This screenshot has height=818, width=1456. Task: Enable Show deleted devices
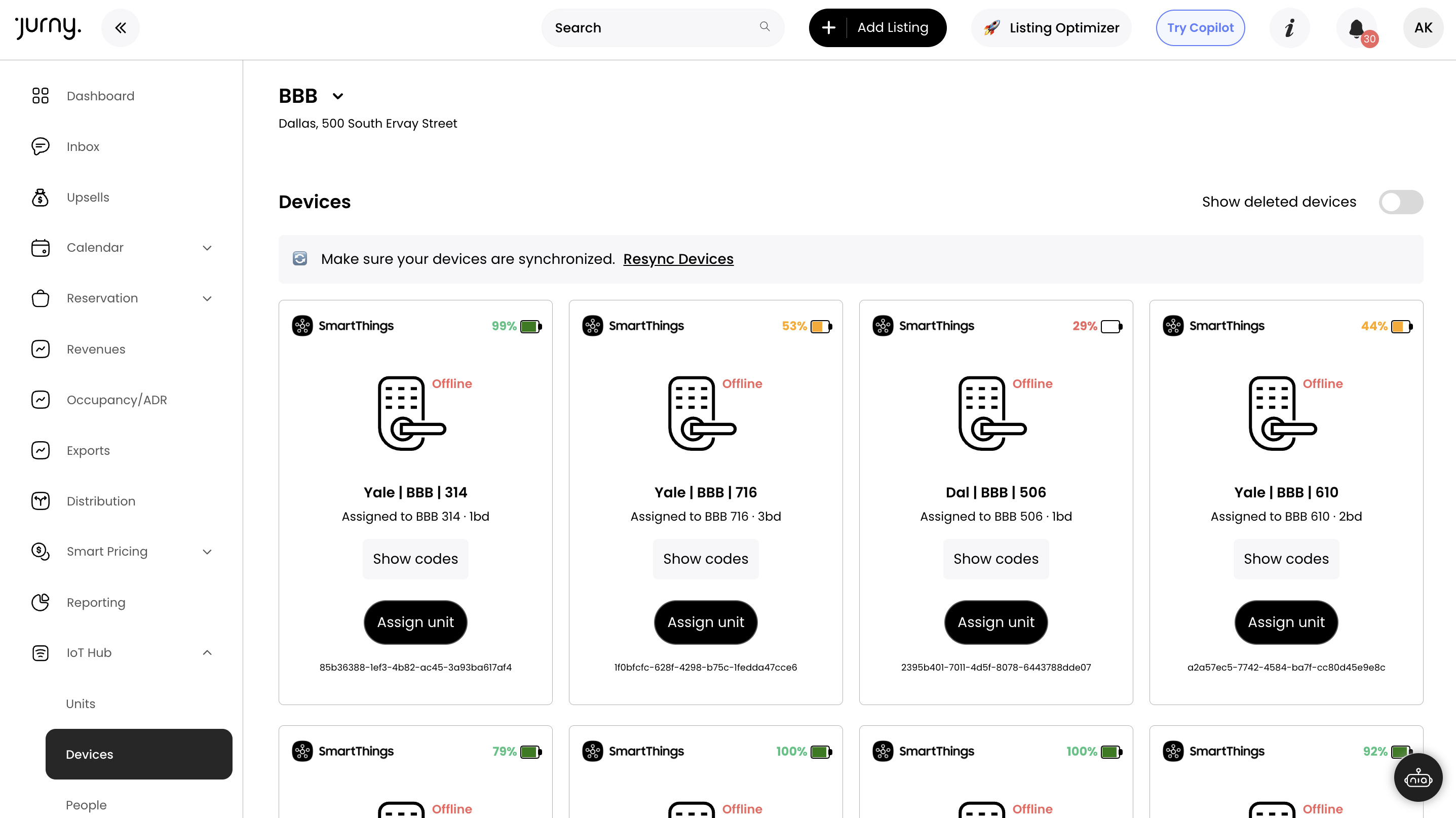point(1401,202)
